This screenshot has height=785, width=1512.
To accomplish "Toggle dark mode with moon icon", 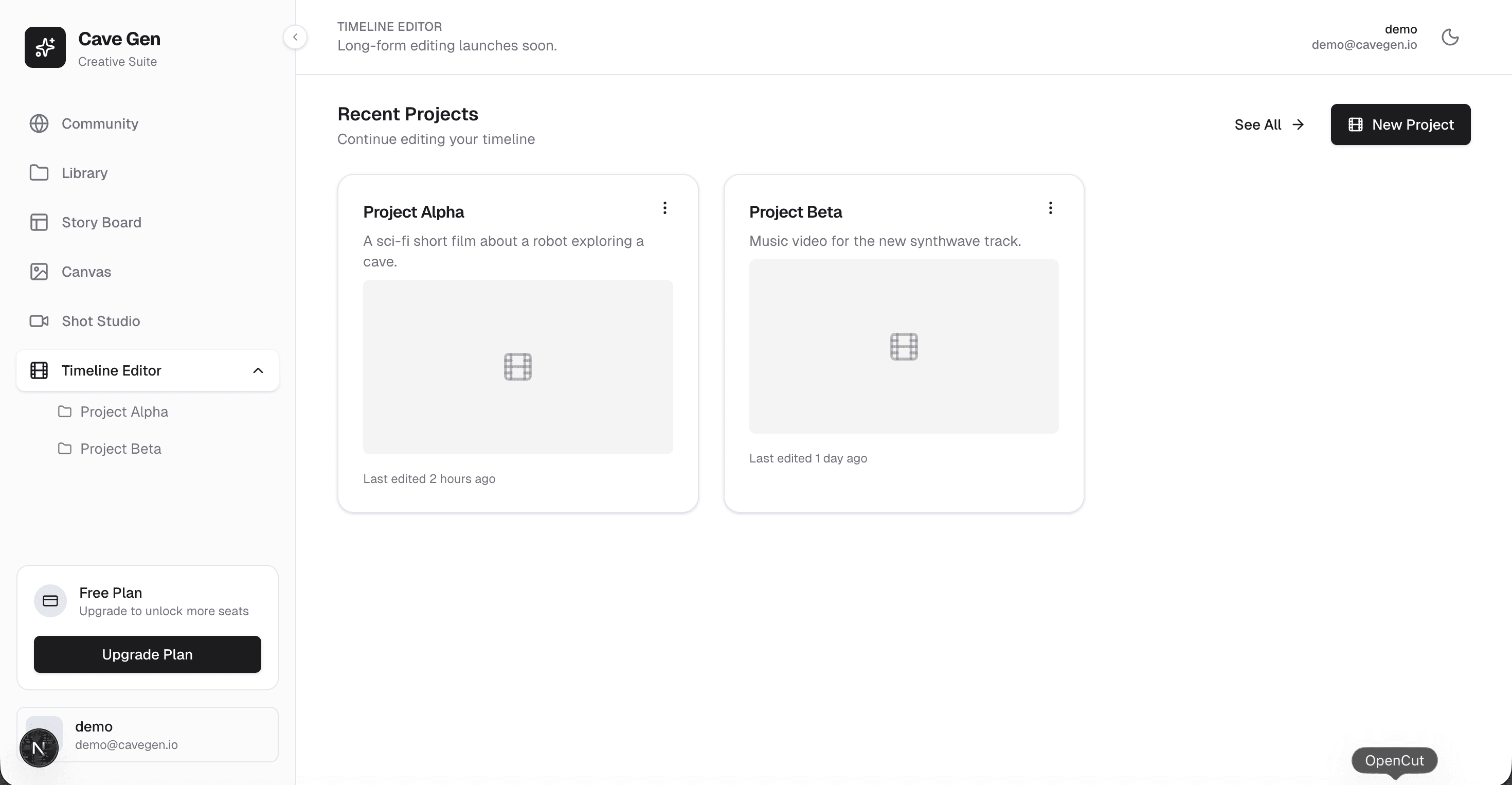I will [x=1450, y=37].
